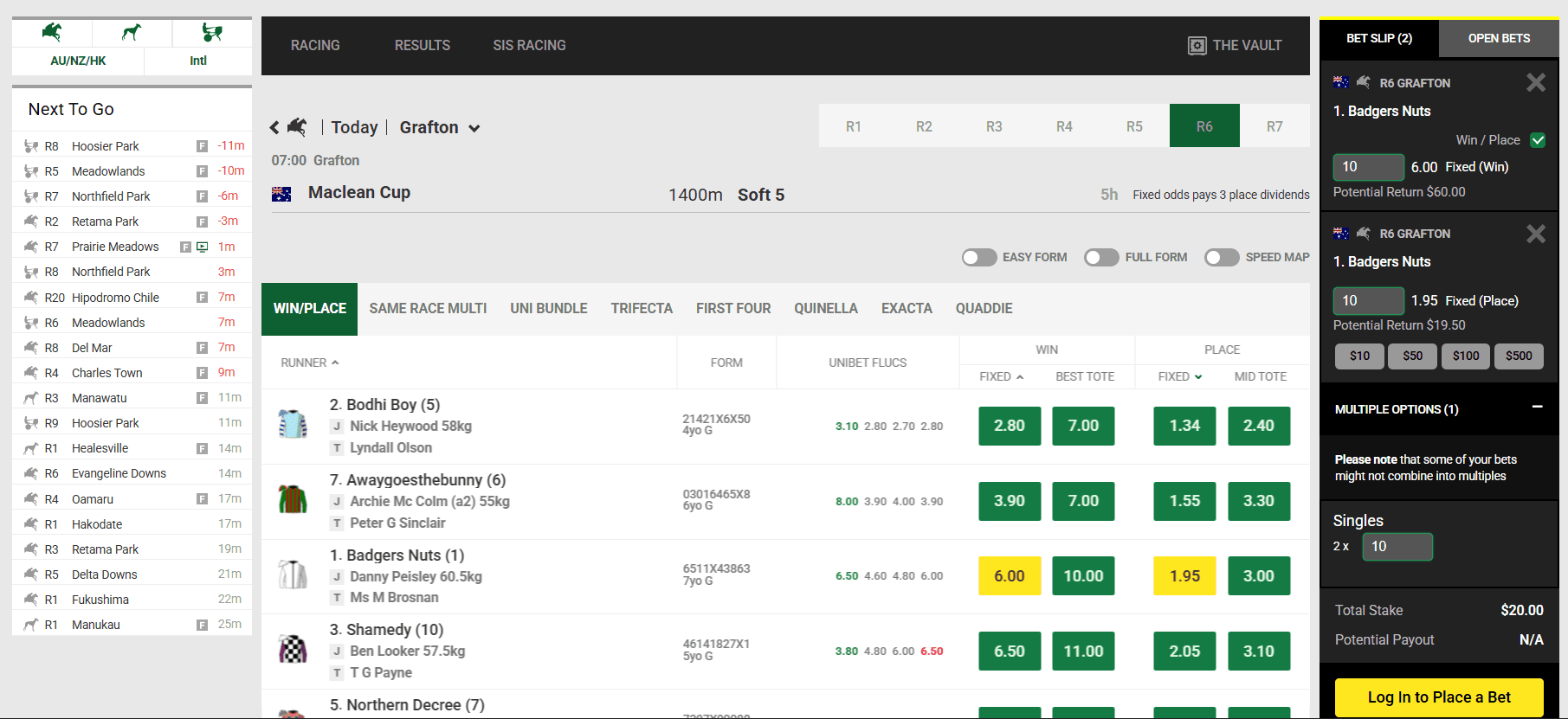Image resolution: width=1568 pixels, height=719 pixels.
Task: Turn on the Speed Map toggle
Action: click(x=1222, y=258)
